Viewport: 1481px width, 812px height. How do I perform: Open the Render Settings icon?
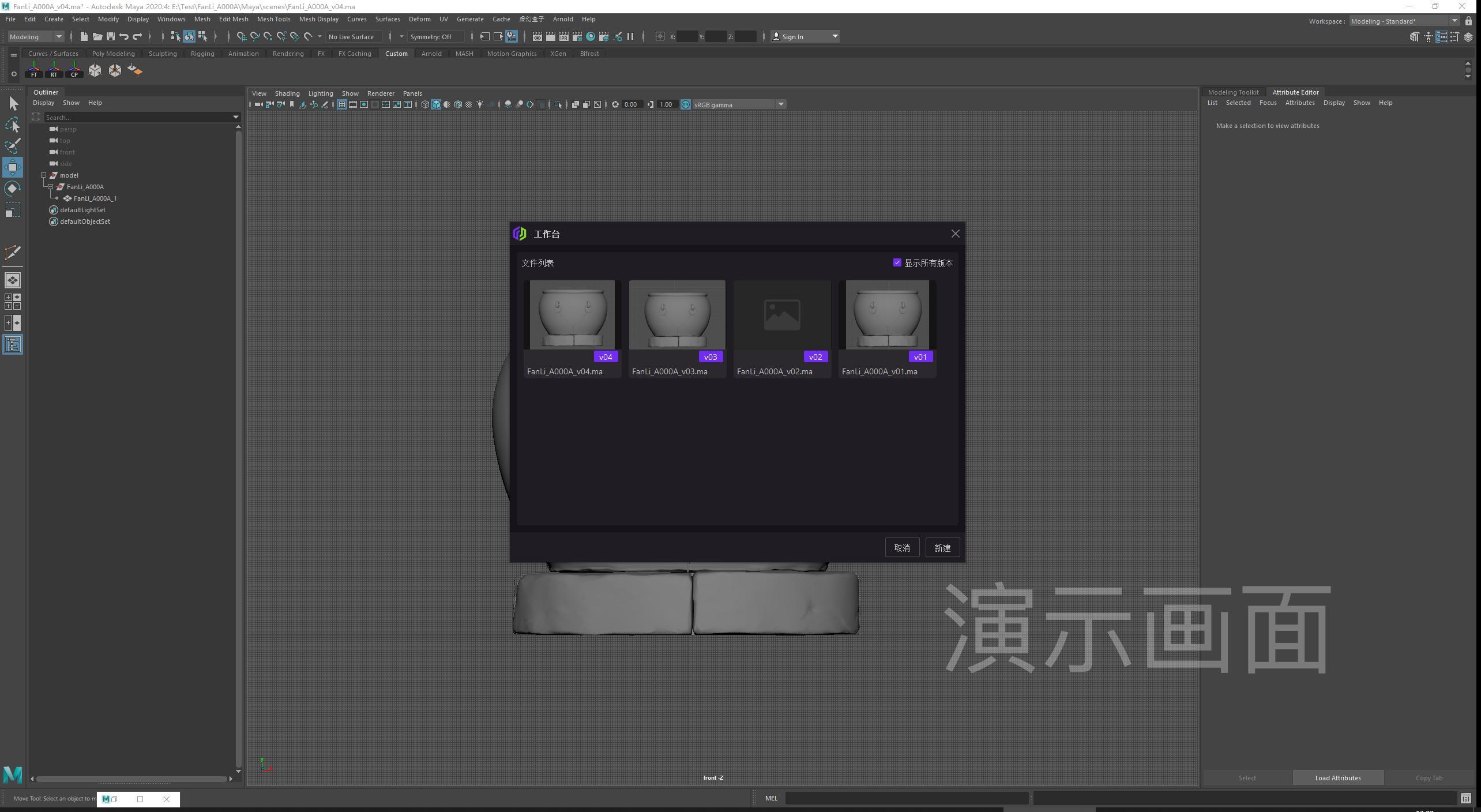point(577,36)
